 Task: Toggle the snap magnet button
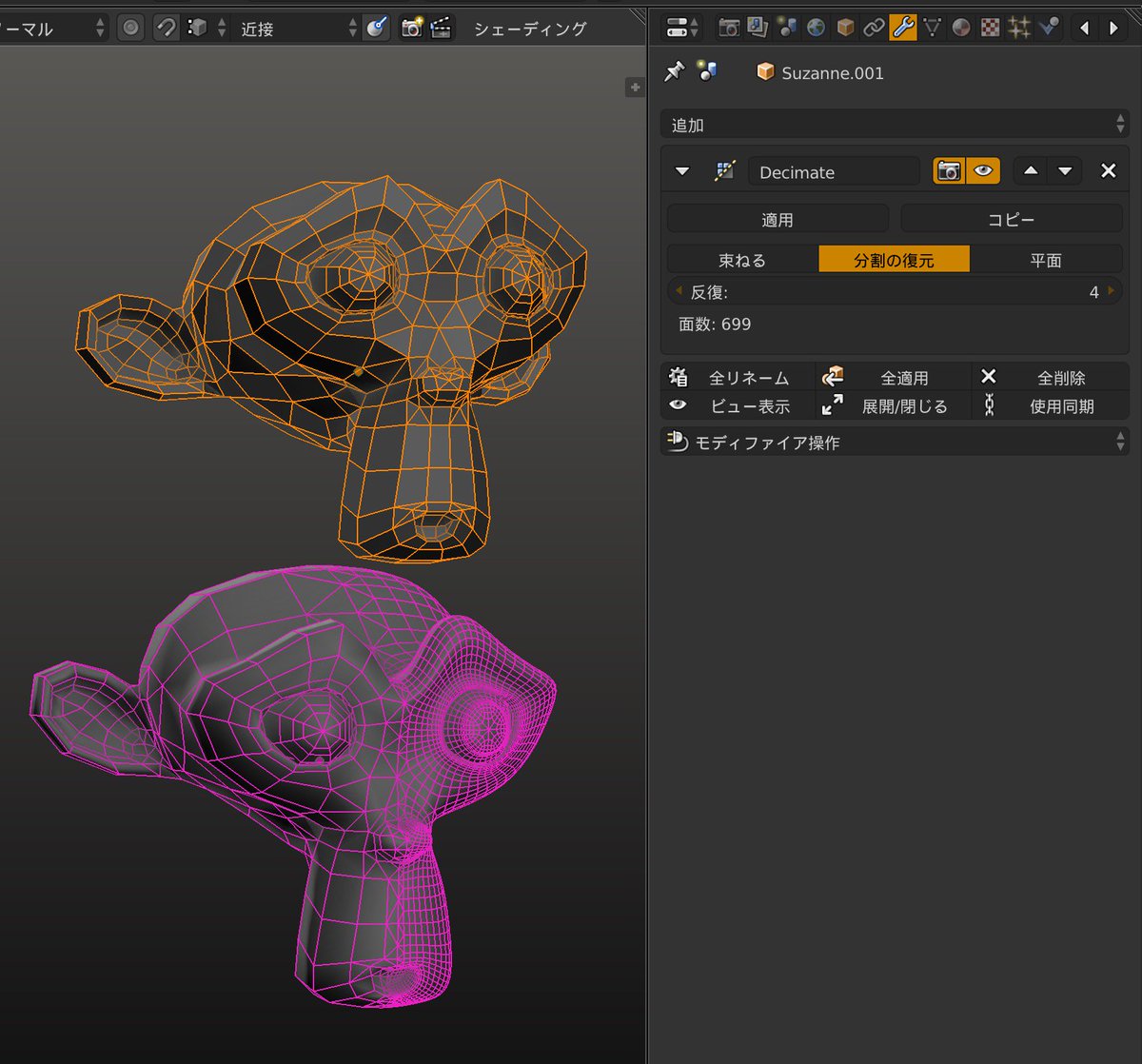(x=166, y=28)
